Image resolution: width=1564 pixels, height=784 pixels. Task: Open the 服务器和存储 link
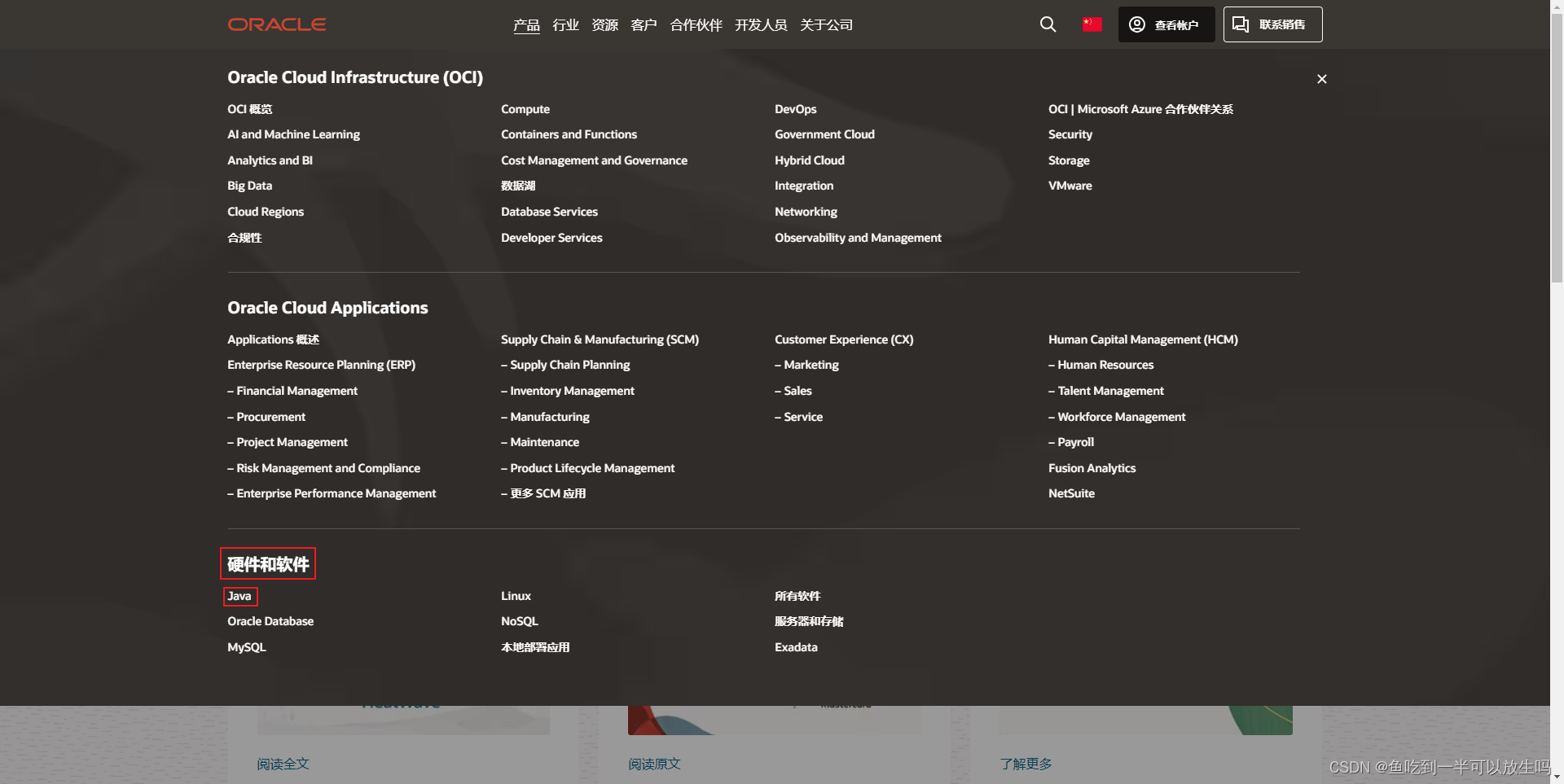pos(809,621)
